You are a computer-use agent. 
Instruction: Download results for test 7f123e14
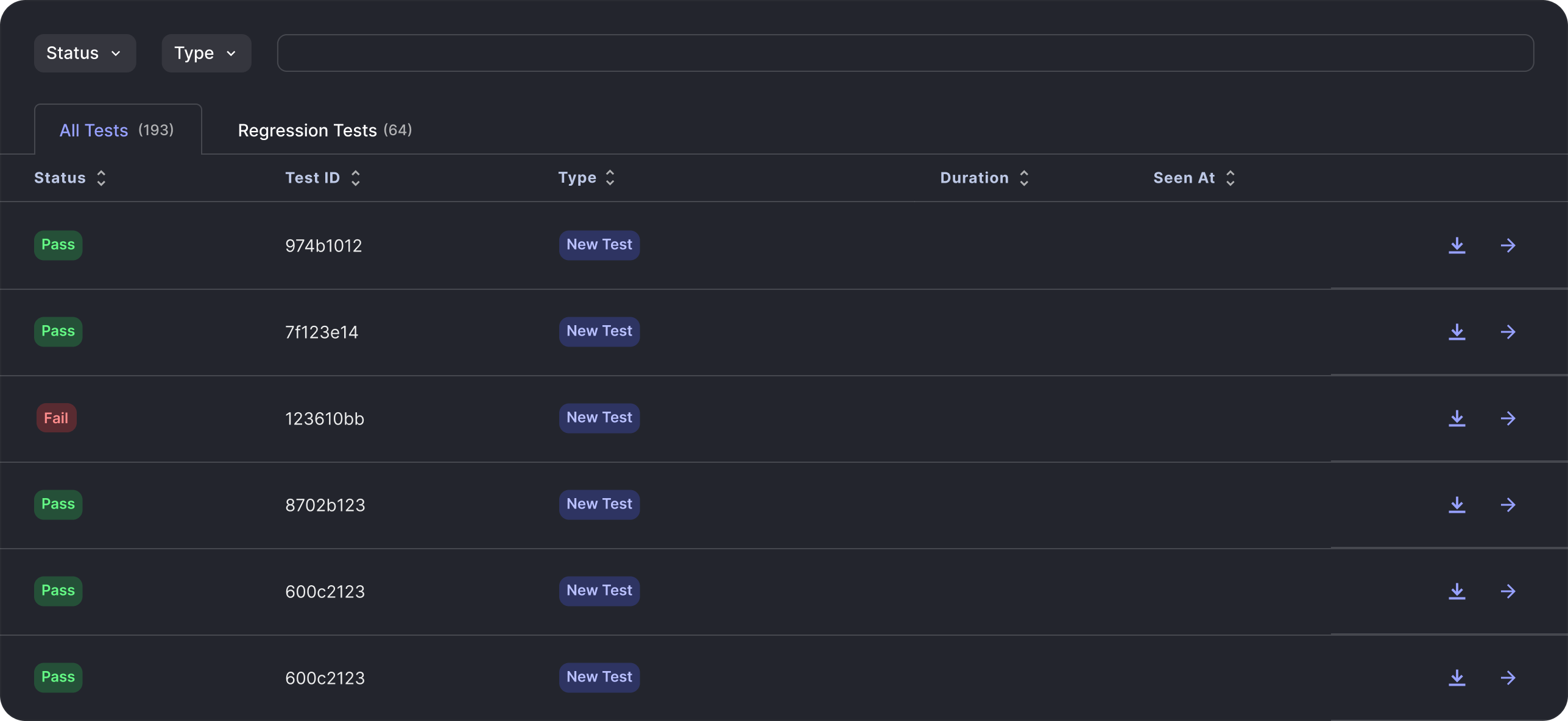(1457, 332)
